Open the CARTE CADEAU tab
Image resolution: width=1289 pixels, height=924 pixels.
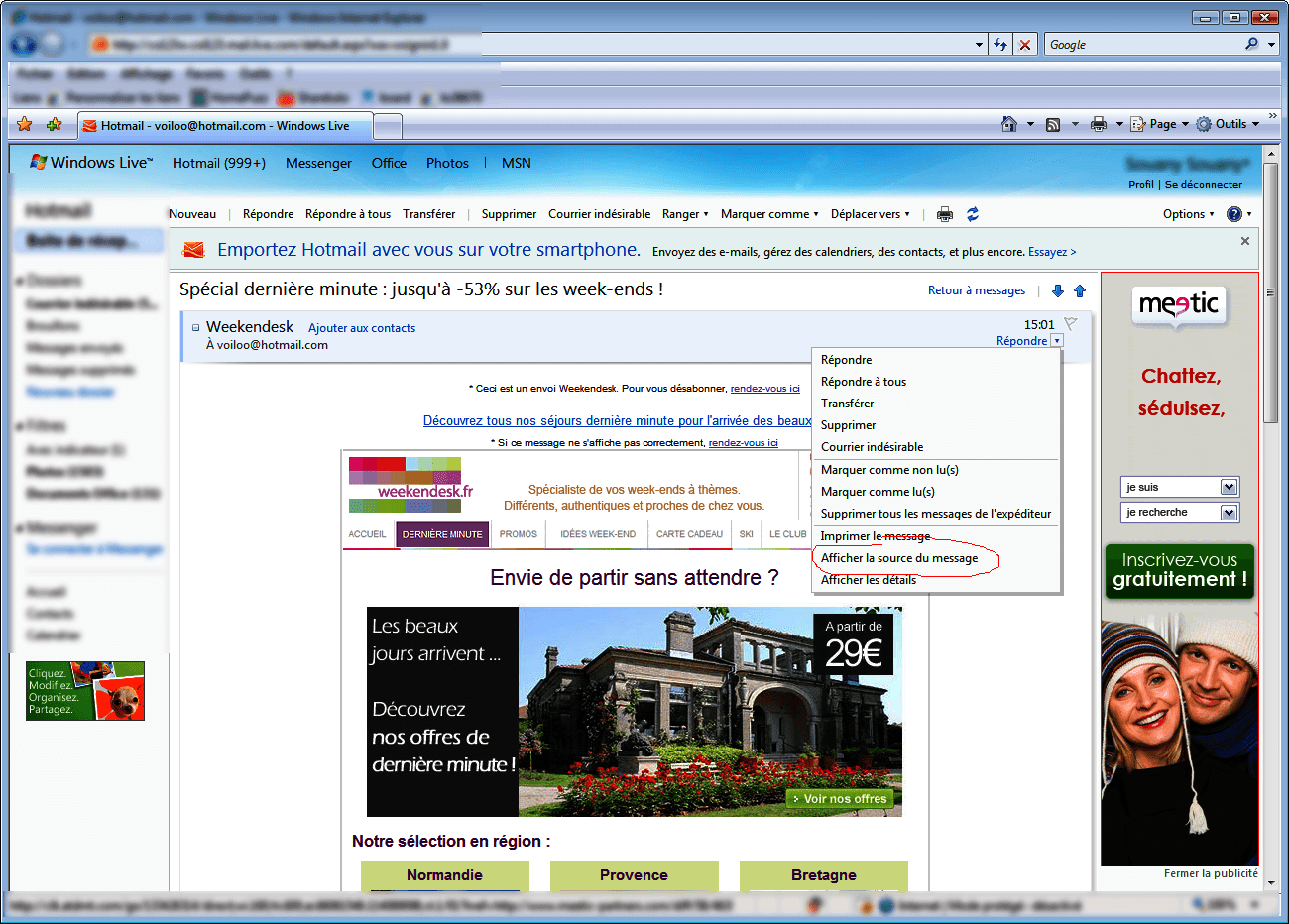(690, 534)
